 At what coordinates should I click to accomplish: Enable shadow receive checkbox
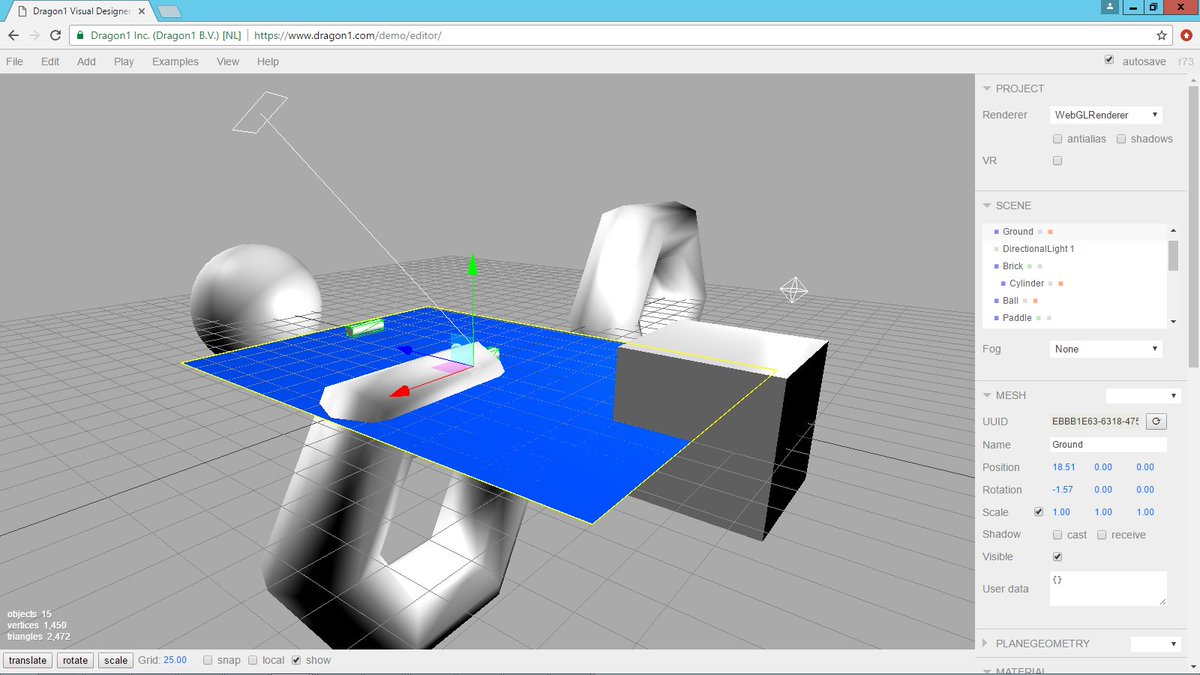pyautogui.click(x=1102, y=535)
